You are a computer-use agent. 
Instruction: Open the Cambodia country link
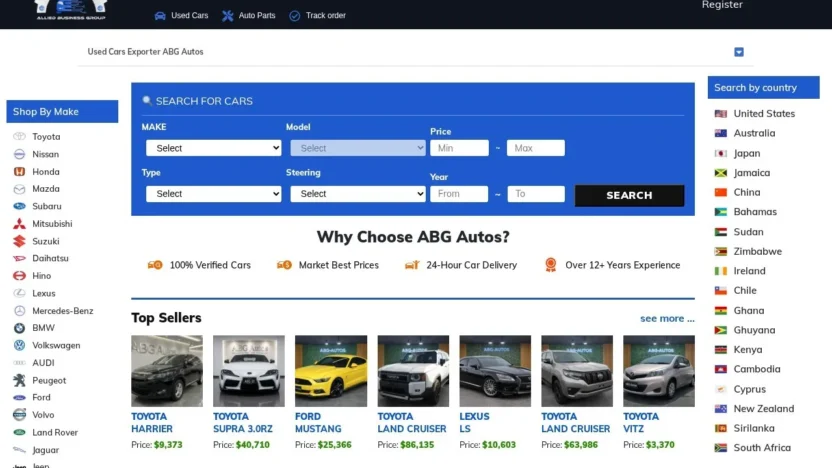(x=757, y=369)
